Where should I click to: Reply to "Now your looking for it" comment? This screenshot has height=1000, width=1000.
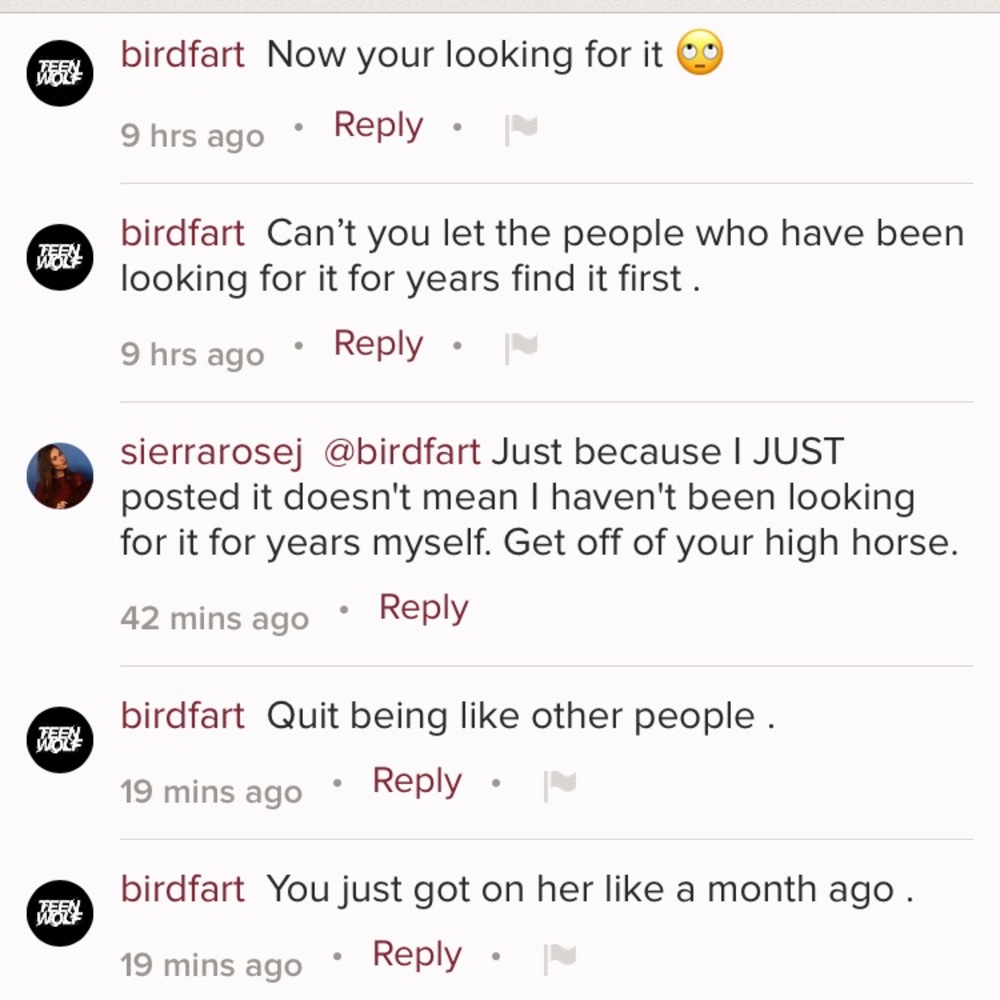[378, 126]
